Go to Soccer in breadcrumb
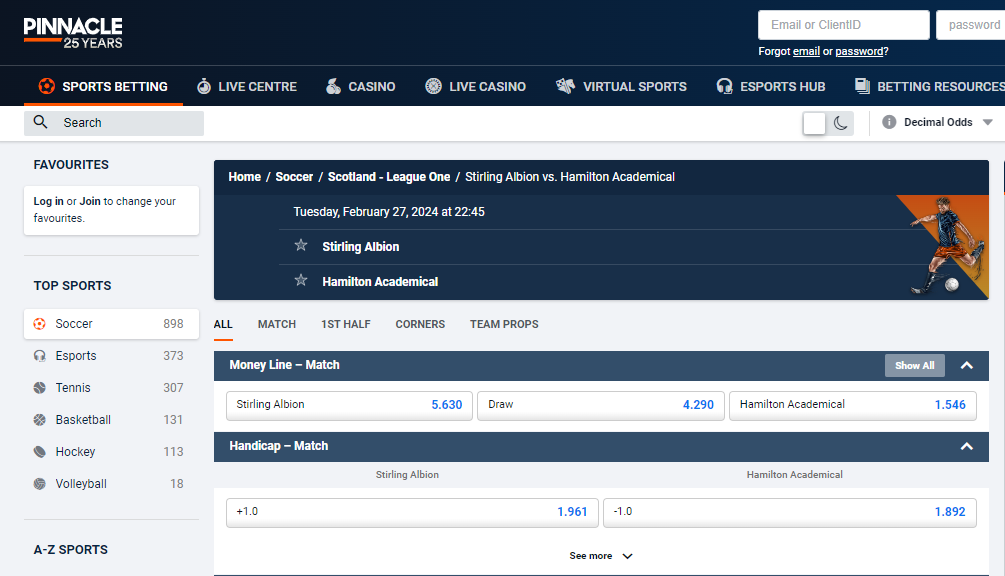 [x=294, y=177]
